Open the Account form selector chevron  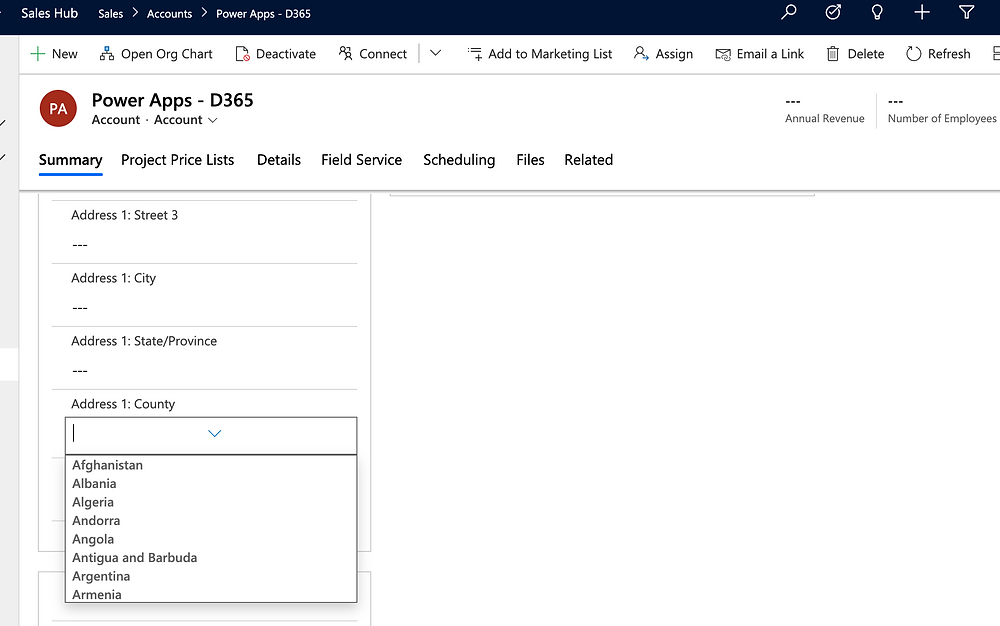point(212,120)
